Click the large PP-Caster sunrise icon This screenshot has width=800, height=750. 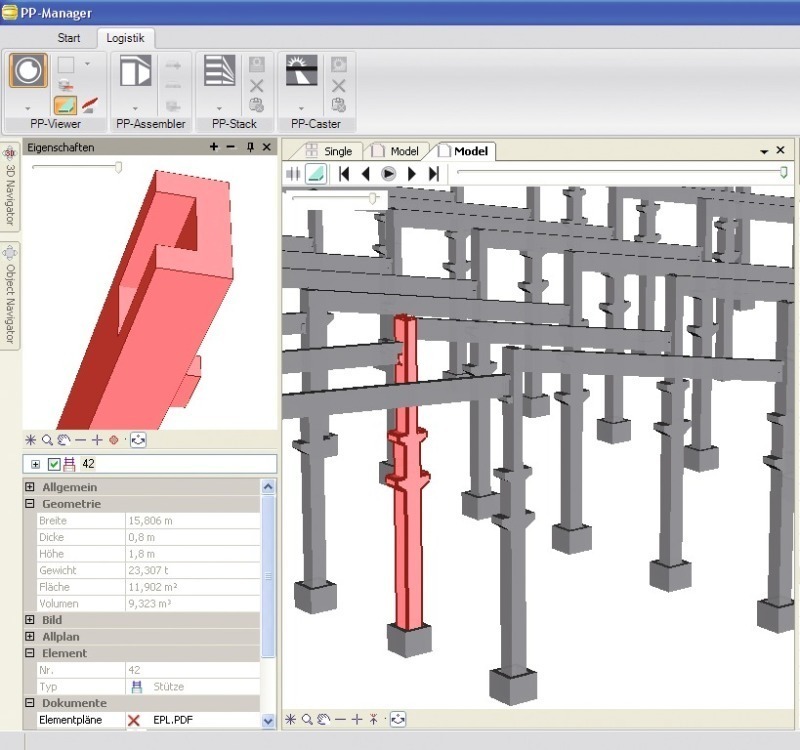[302, 70]
